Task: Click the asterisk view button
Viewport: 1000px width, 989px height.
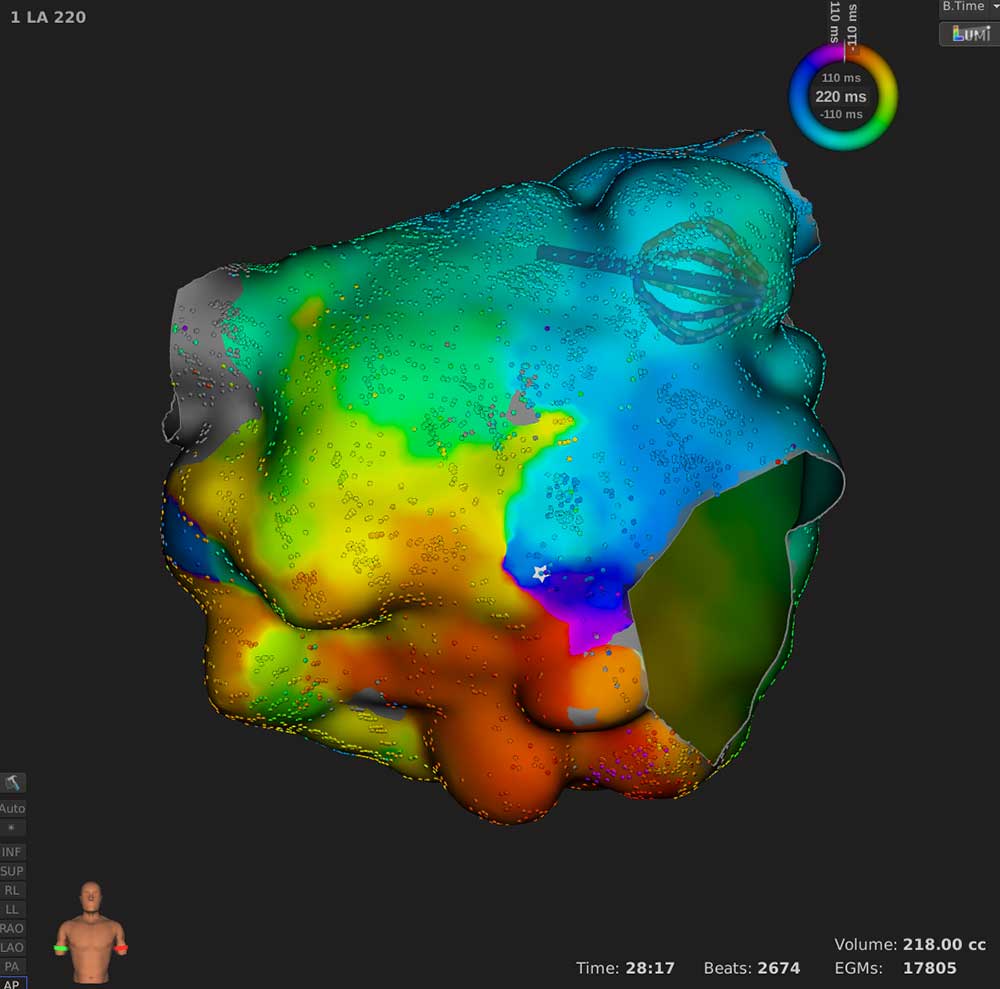Action: (12, 828)
